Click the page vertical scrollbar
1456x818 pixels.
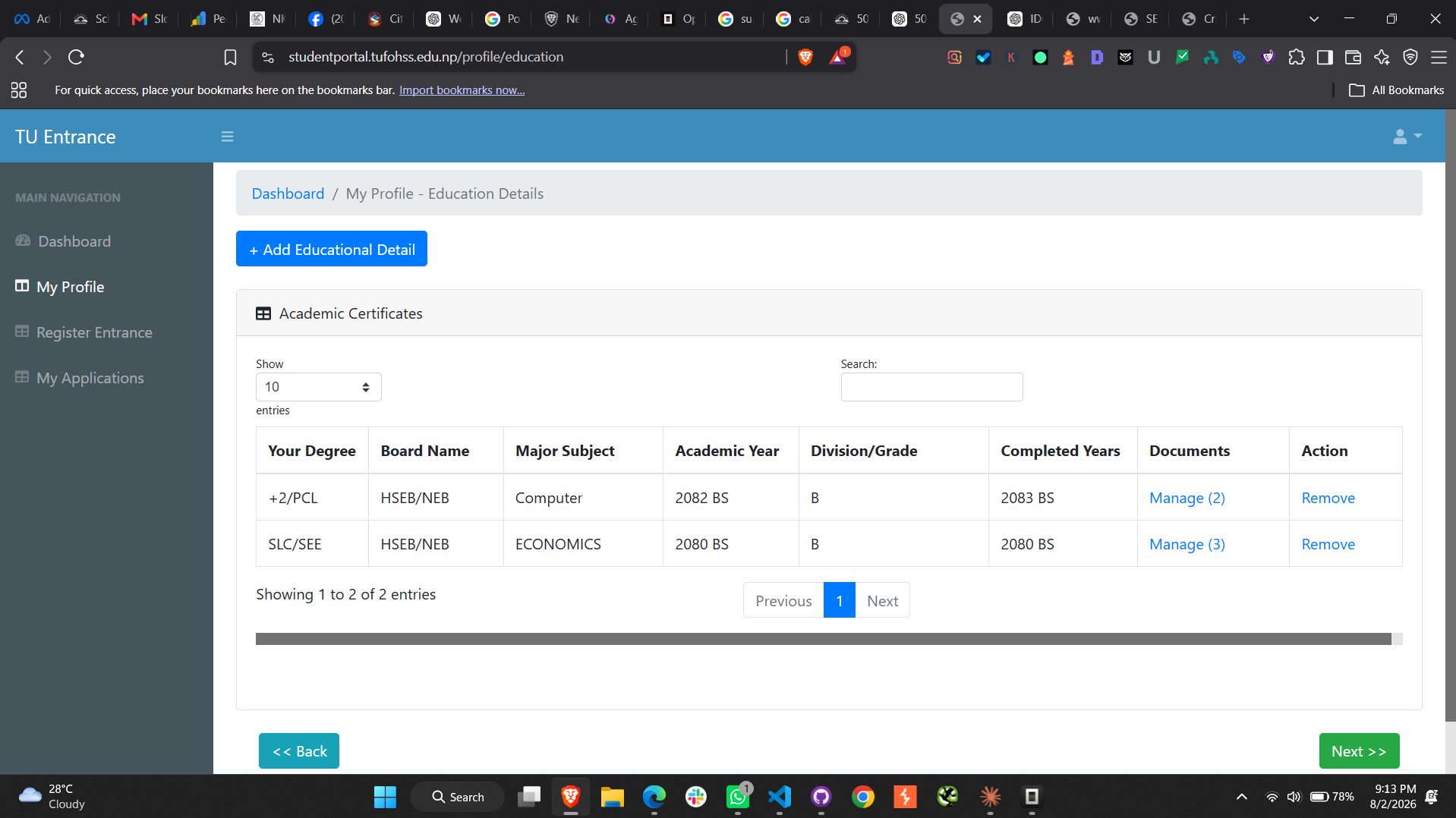pos(1450,416)
